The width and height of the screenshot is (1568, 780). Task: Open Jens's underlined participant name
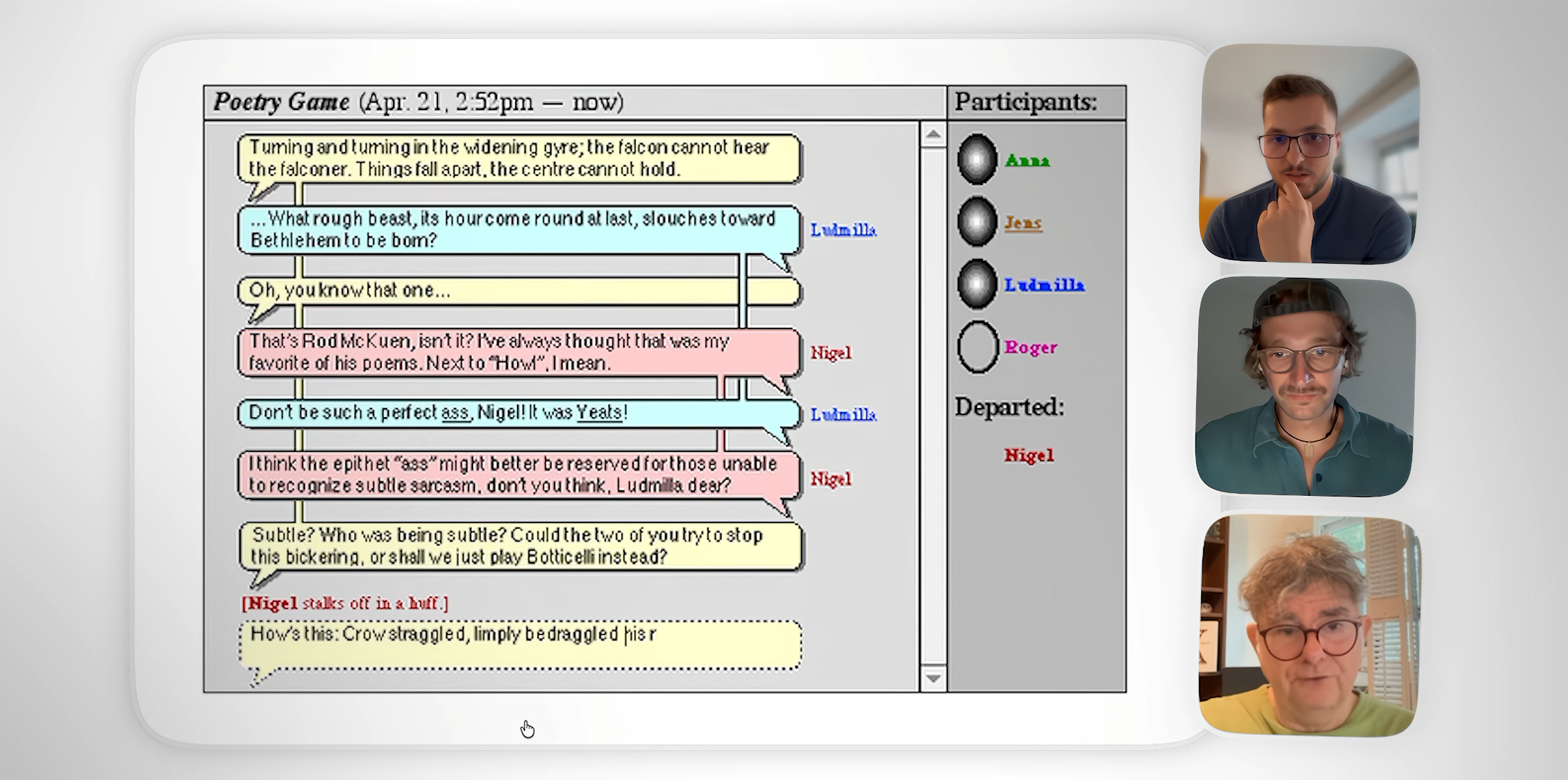click(x=1022, y=222)
